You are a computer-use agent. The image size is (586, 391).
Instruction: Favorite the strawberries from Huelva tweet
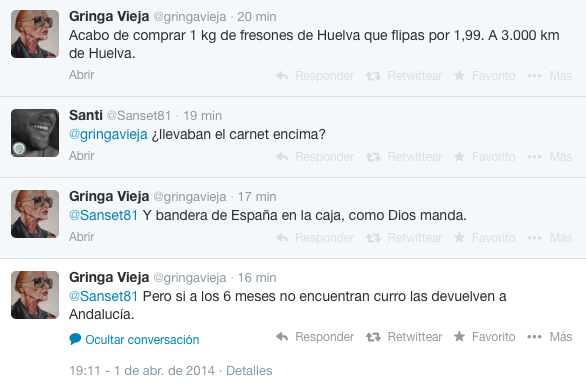tap(484, 76)
